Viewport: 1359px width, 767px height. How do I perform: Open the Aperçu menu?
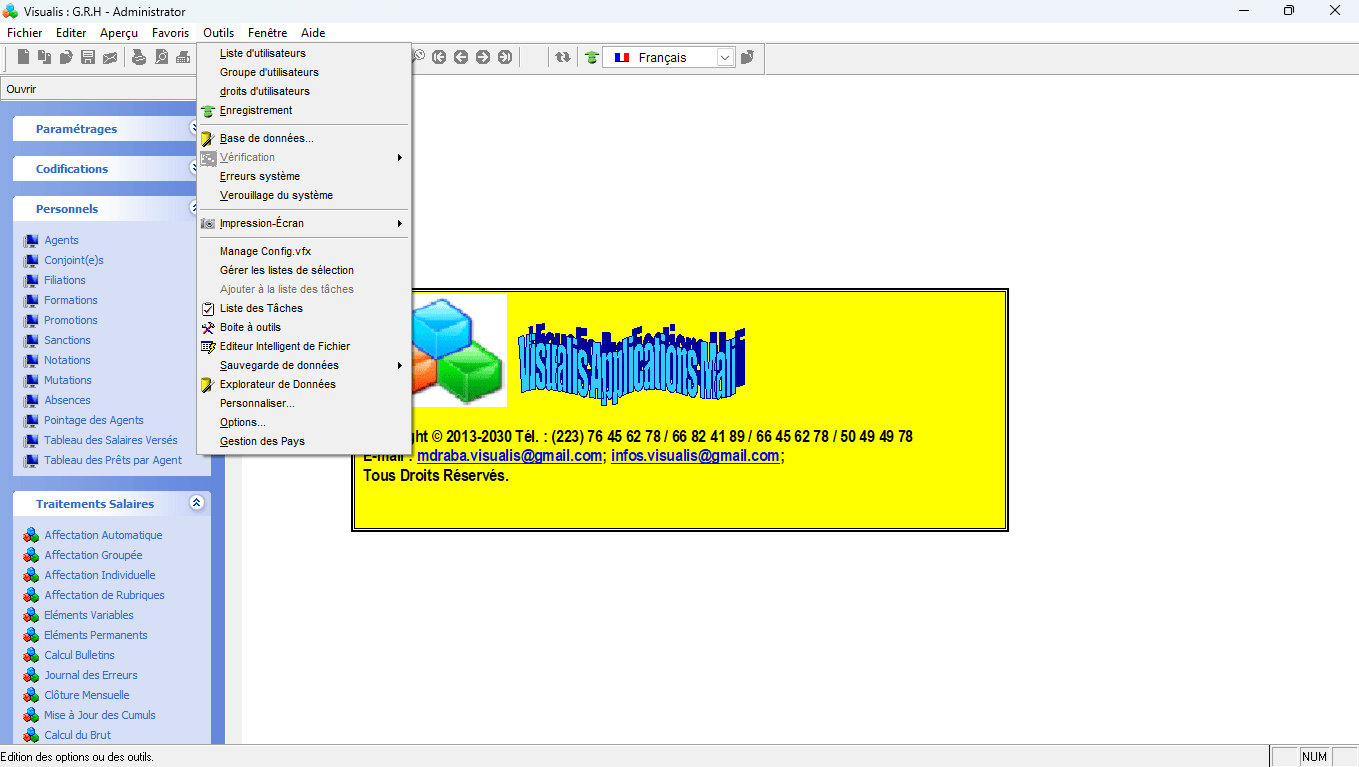click(119, 33)
